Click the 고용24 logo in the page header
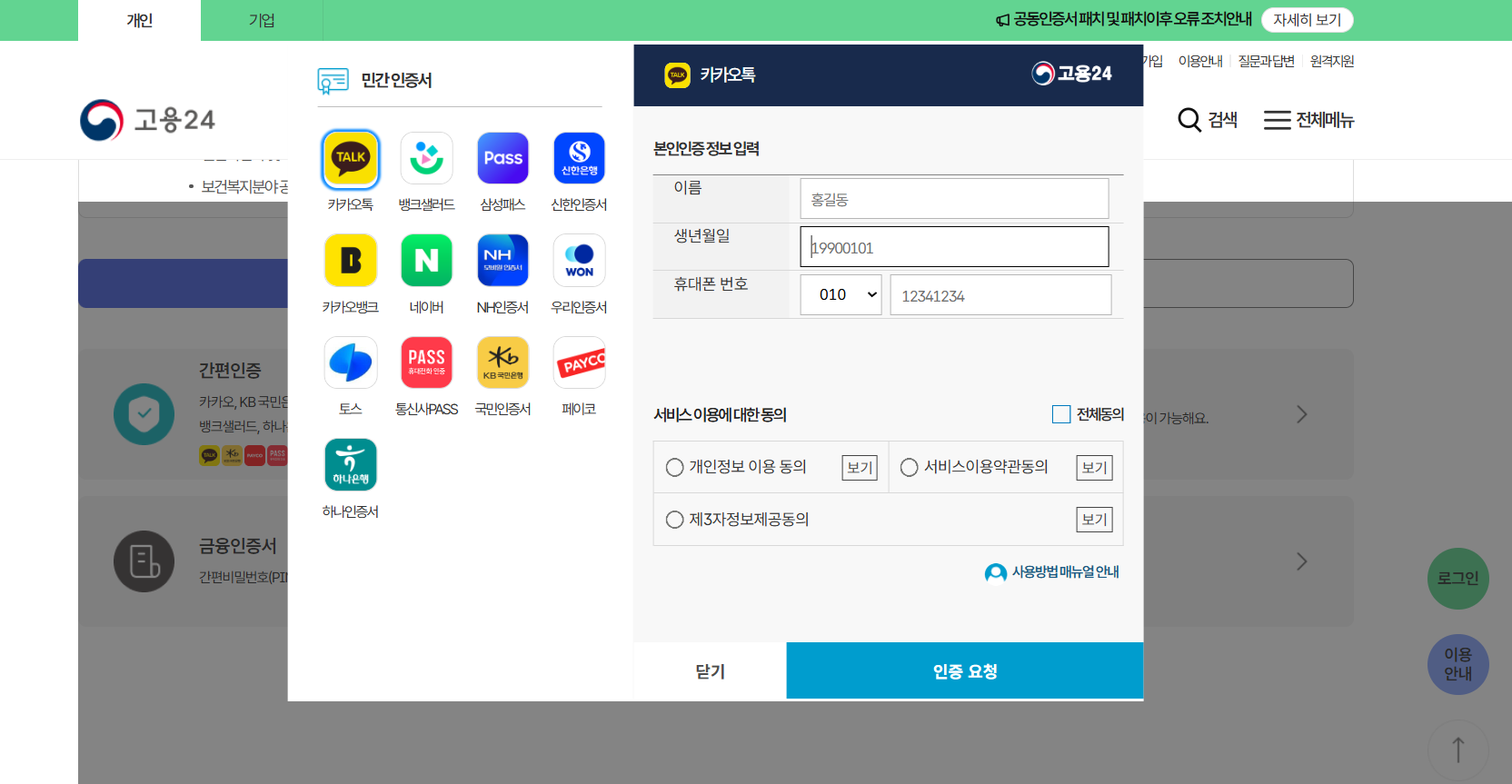 coord(147,120)
